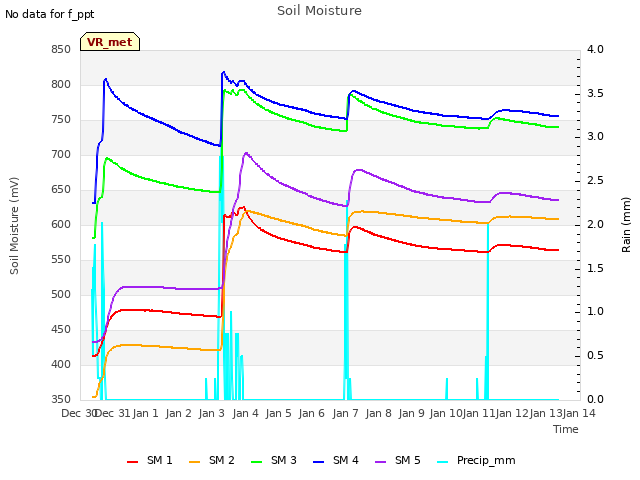Click the Rain (mm) axis title

pyautogui.click(x=626, y=225)
